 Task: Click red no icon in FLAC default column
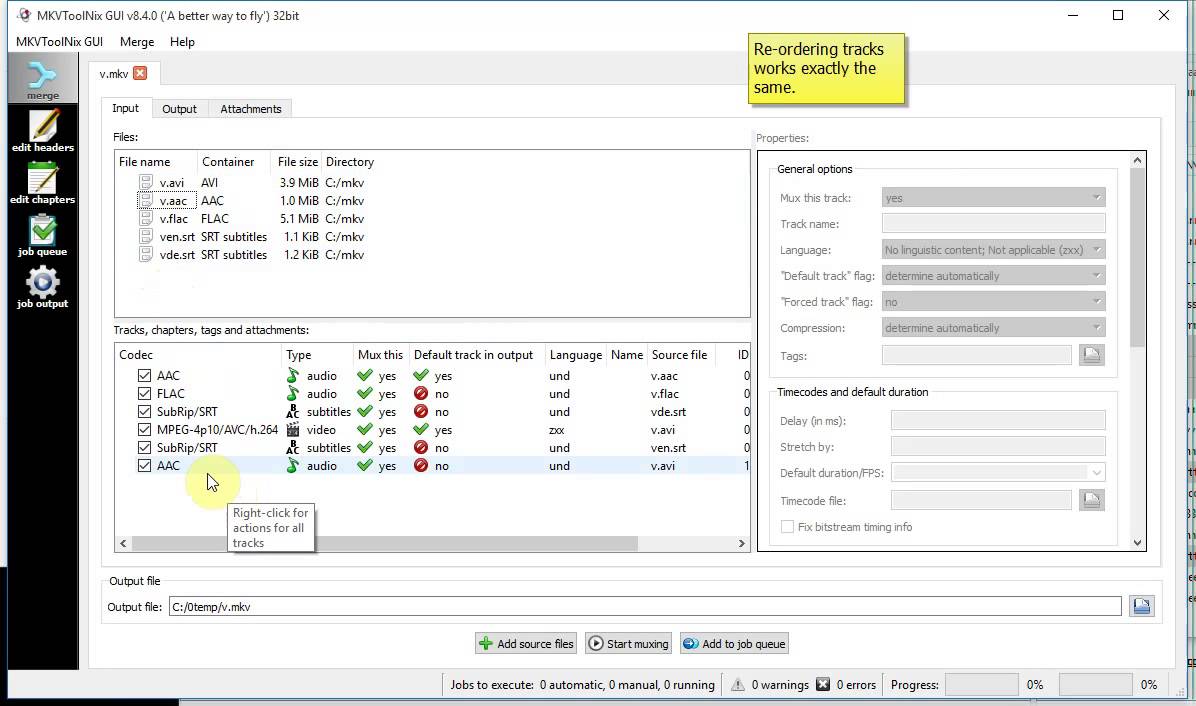(421, 393)
